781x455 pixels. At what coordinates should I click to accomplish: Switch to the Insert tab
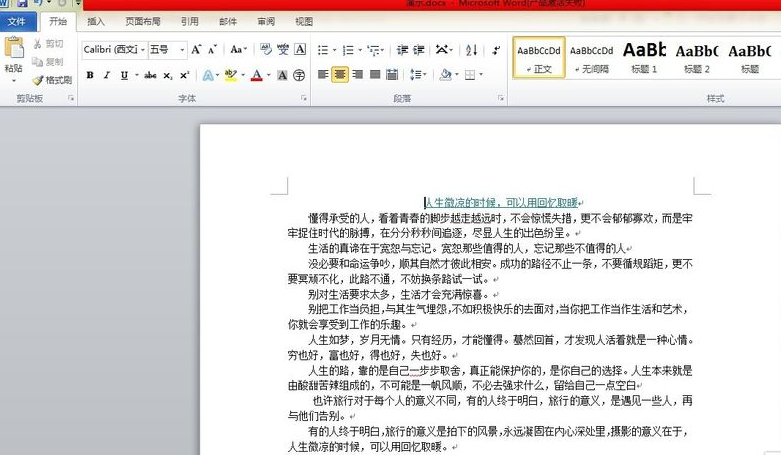tap(96, 21)
